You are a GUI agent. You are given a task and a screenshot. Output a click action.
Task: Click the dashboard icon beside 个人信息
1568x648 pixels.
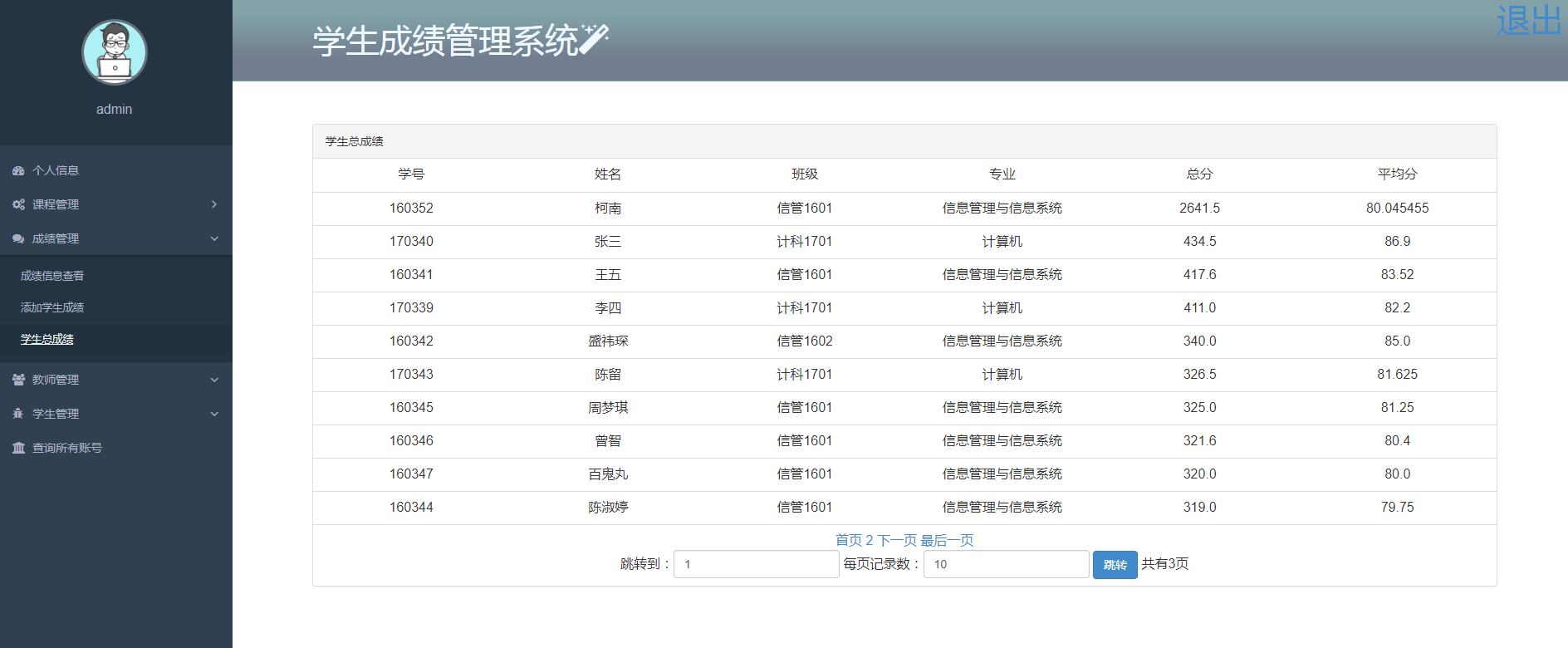(x=18, y=170)
